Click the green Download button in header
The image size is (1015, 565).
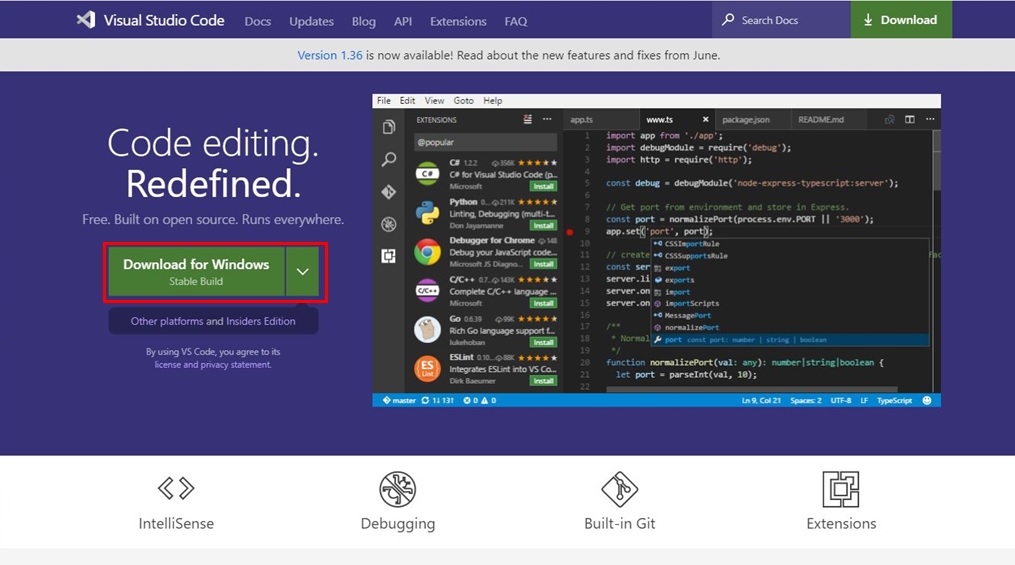click(900, 20)
